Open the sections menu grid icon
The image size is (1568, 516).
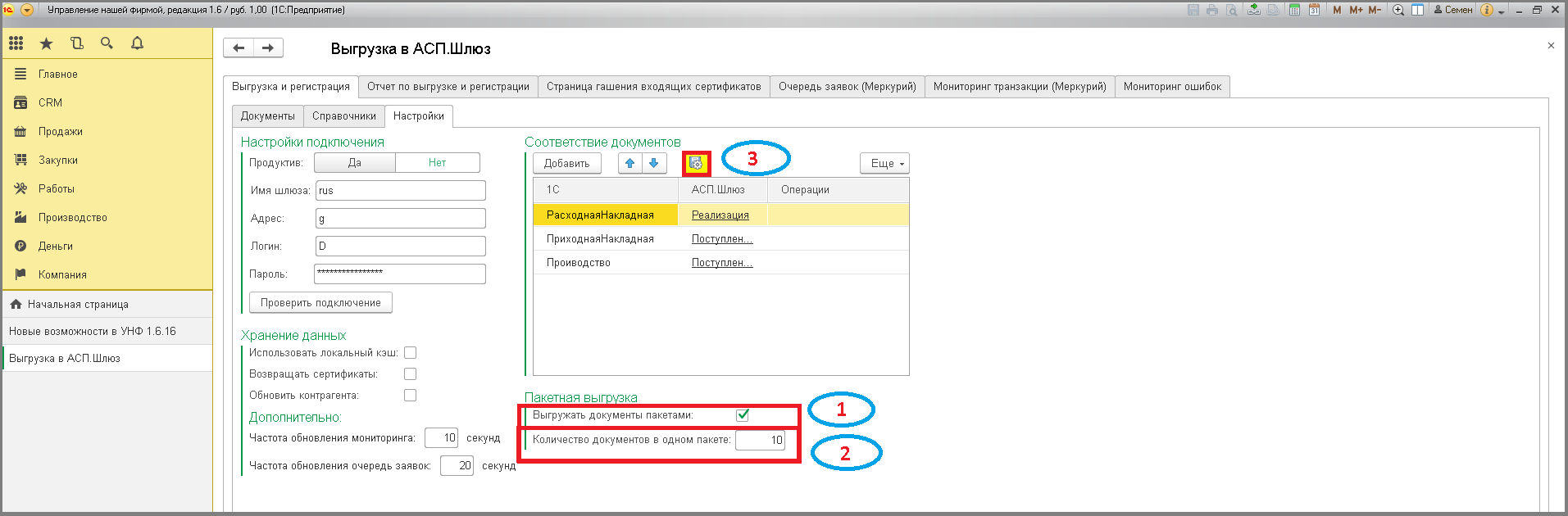pos(16,43)
